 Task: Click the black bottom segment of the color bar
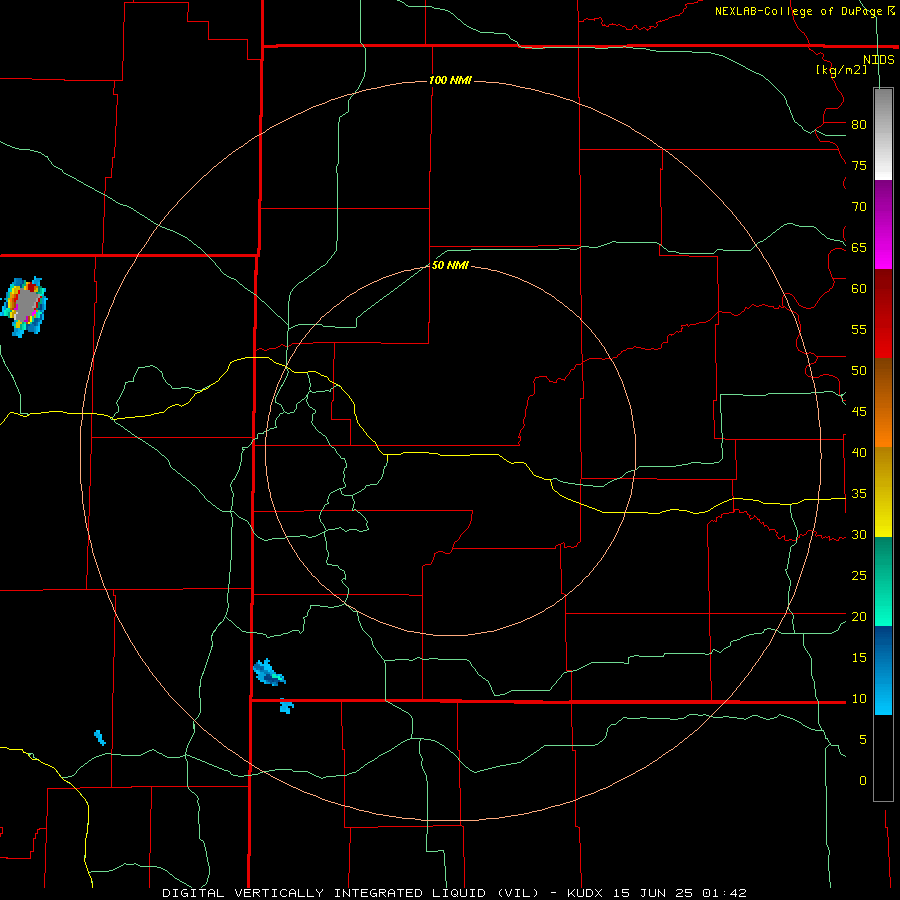click(883, 758)
